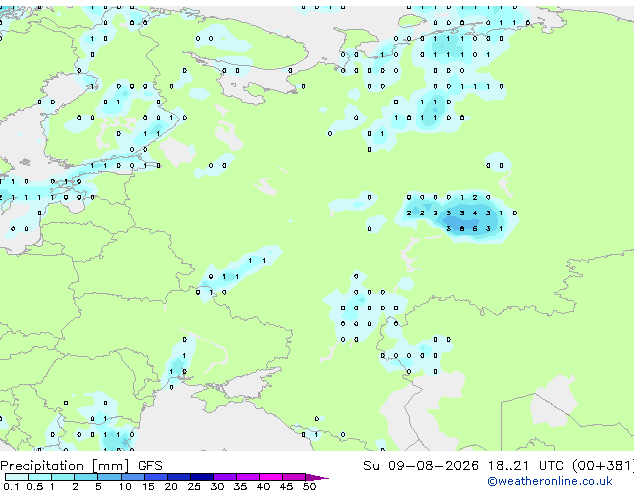Click the legend label "35"
The width and height of the screenshot is (634, 490).
(241, 486)
